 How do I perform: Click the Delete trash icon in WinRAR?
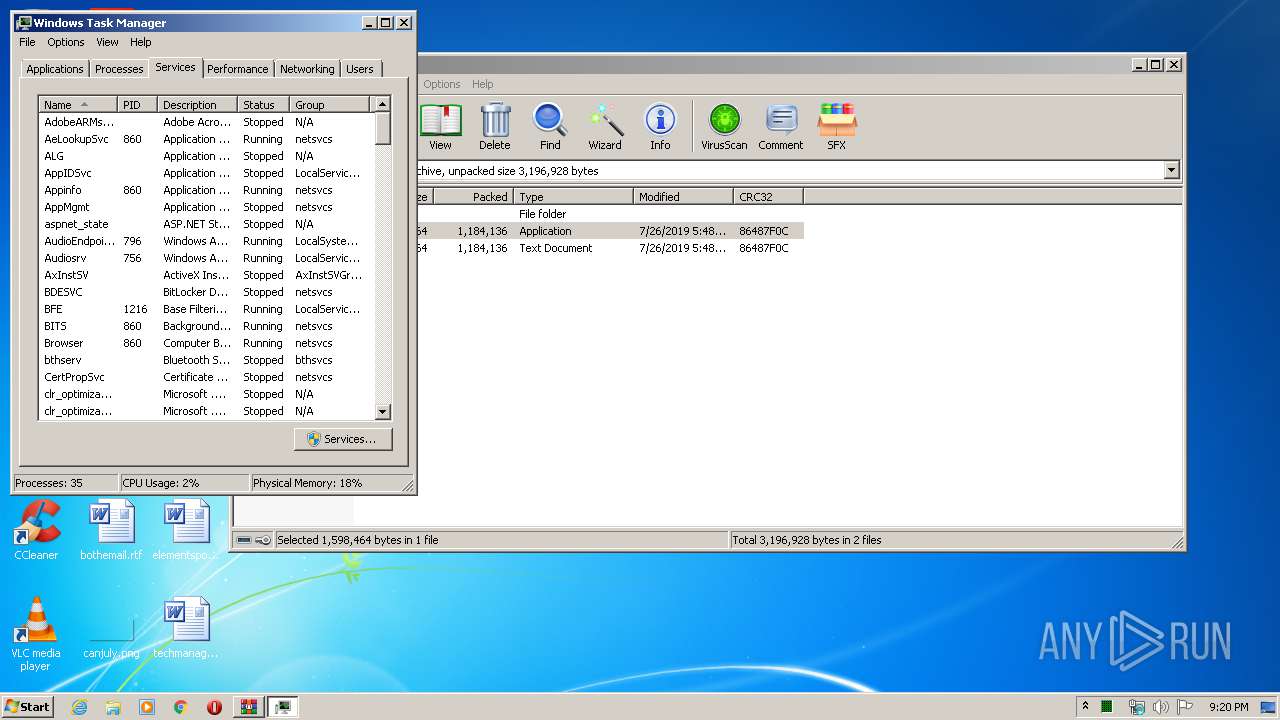click(x=494, y=127)
